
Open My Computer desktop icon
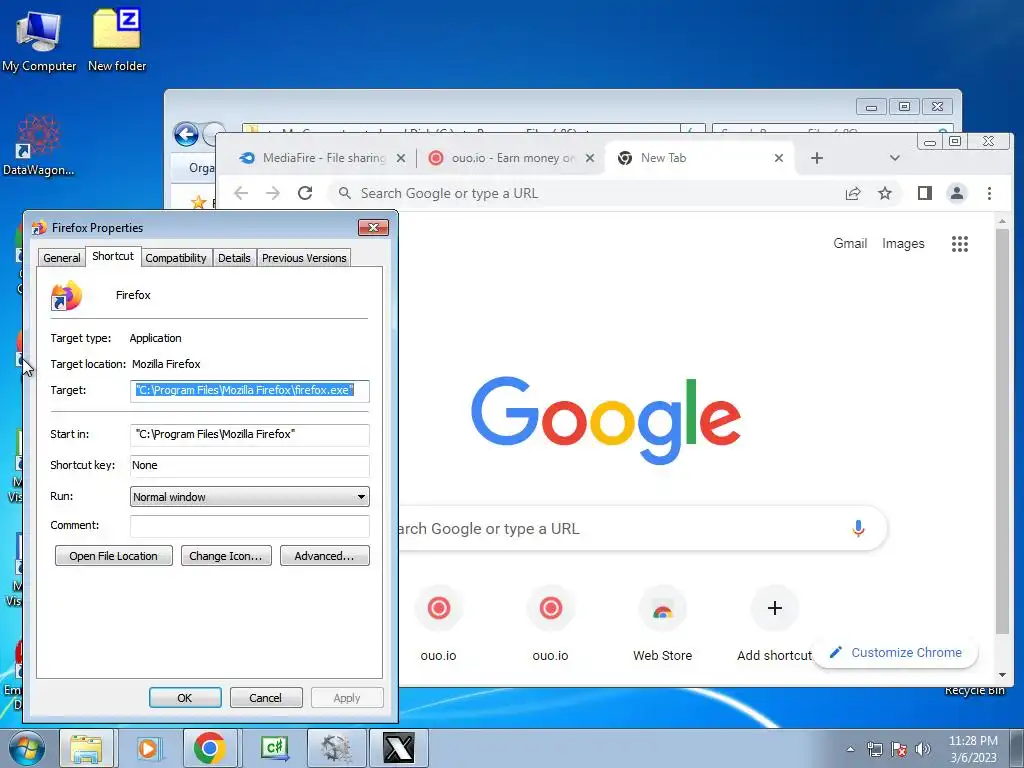39,40
